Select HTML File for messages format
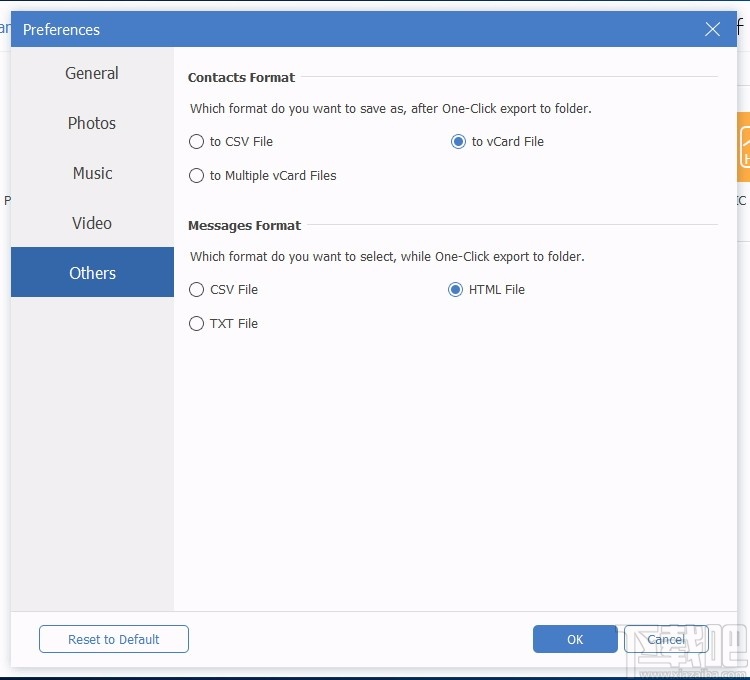 [x=456, y=290]
